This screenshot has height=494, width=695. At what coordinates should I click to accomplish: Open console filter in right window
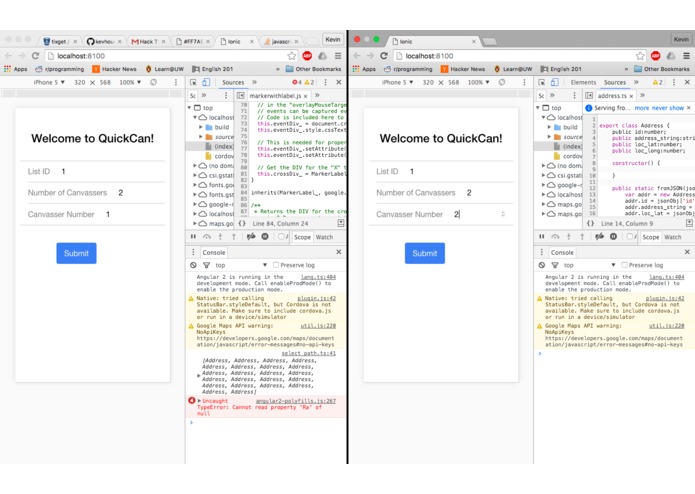pos(554,265)
